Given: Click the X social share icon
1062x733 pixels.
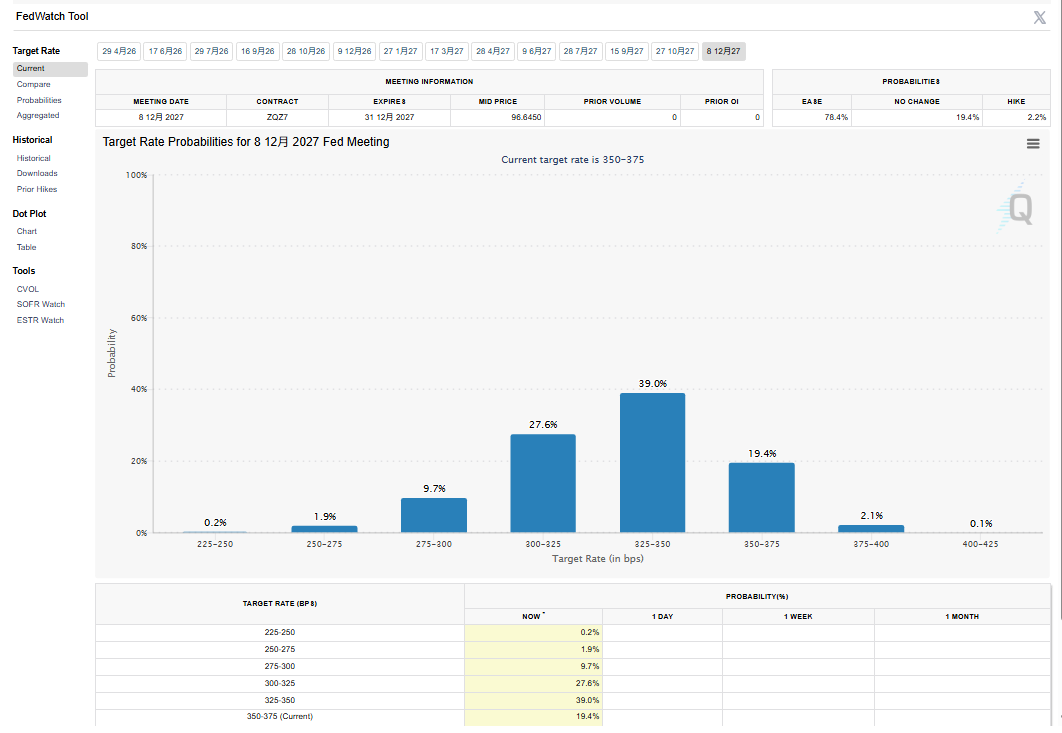Looking at the screenshot, I should pos(1039,17).
